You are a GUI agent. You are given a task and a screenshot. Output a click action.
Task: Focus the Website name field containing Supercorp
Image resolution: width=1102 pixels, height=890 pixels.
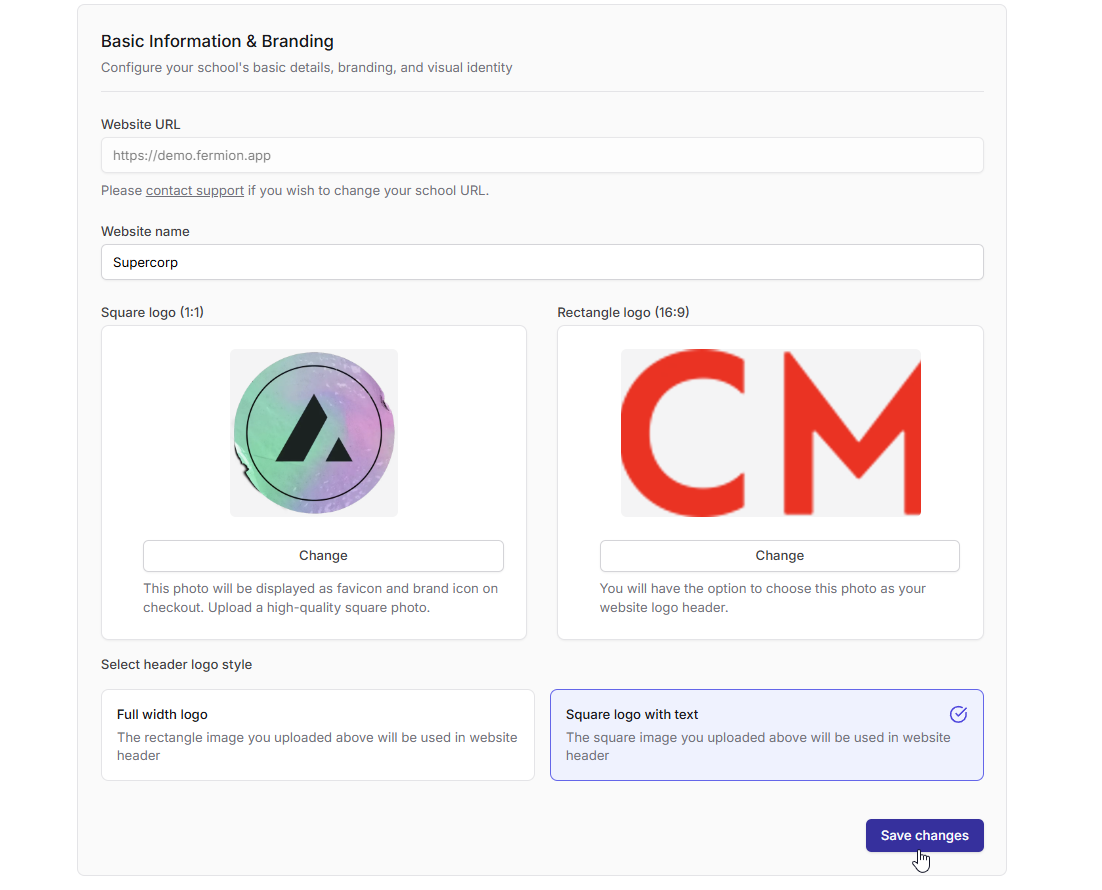coord(542,262)
